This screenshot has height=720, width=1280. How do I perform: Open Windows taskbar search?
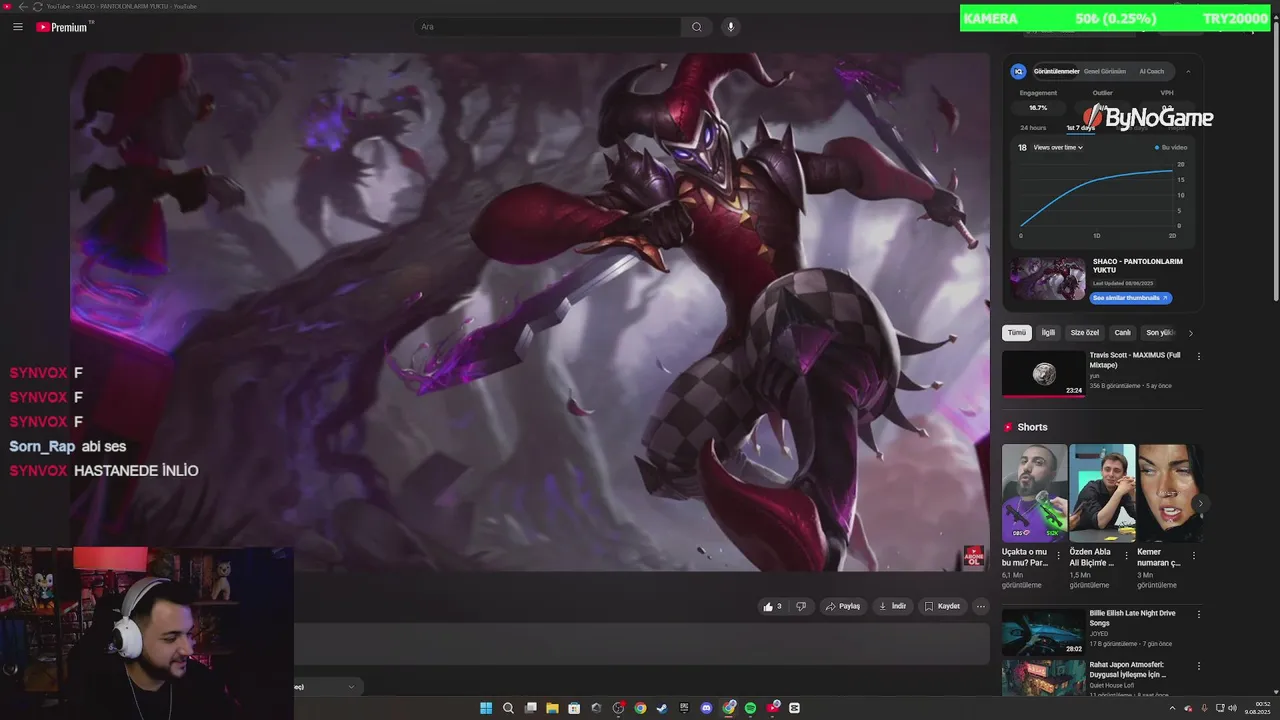[x=508, y=708]
